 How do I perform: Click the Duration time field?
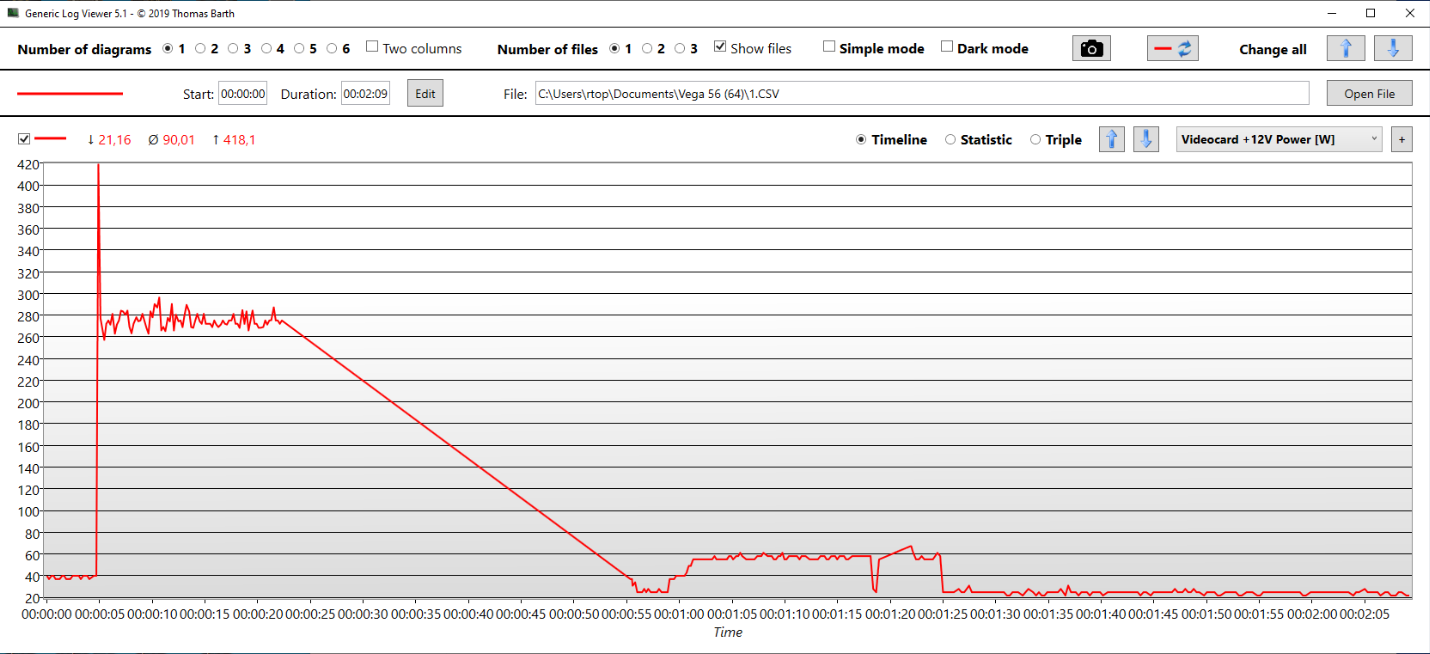(365, 94)
